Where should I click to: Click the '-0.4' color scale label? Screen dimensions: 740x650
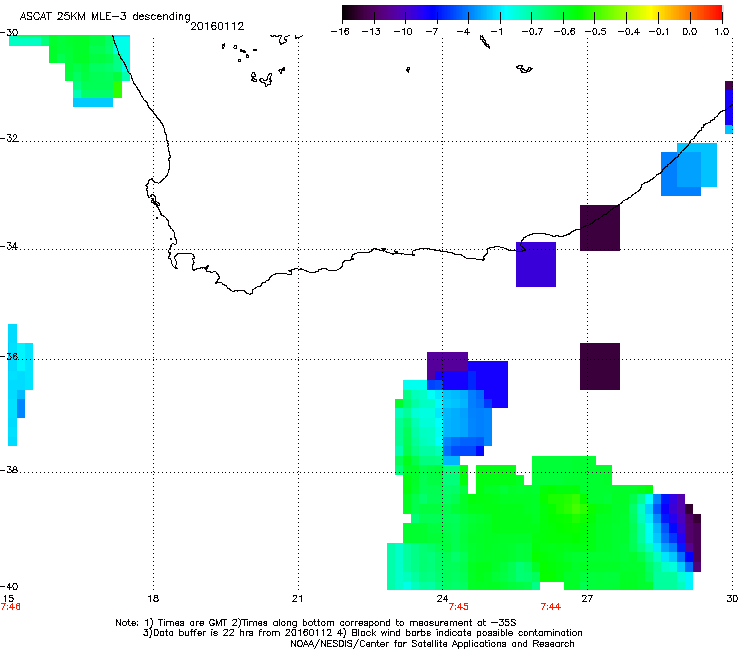tap(629, 32)
